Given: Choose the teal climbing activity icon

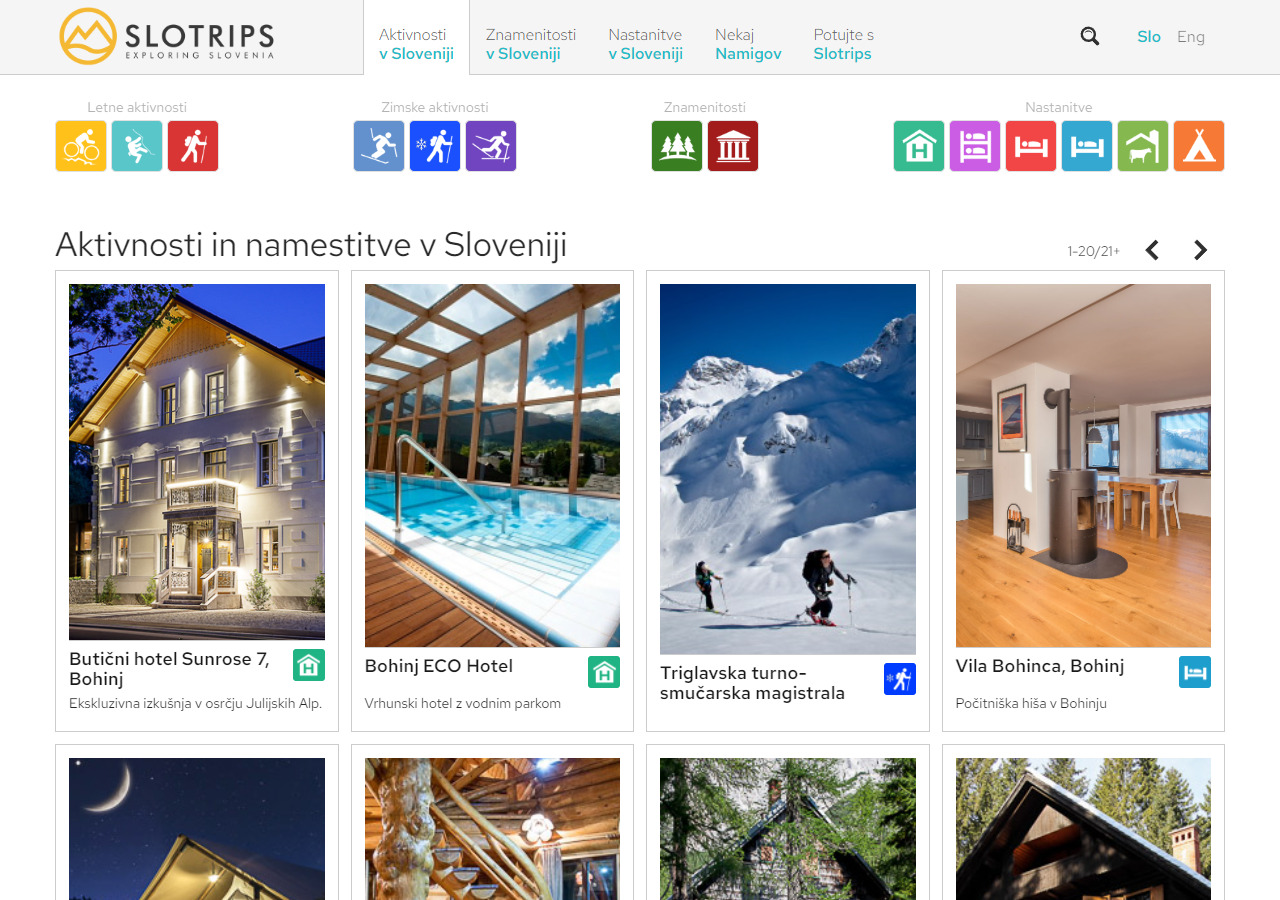Looking at the screenshot, I should tap(137, 146).
